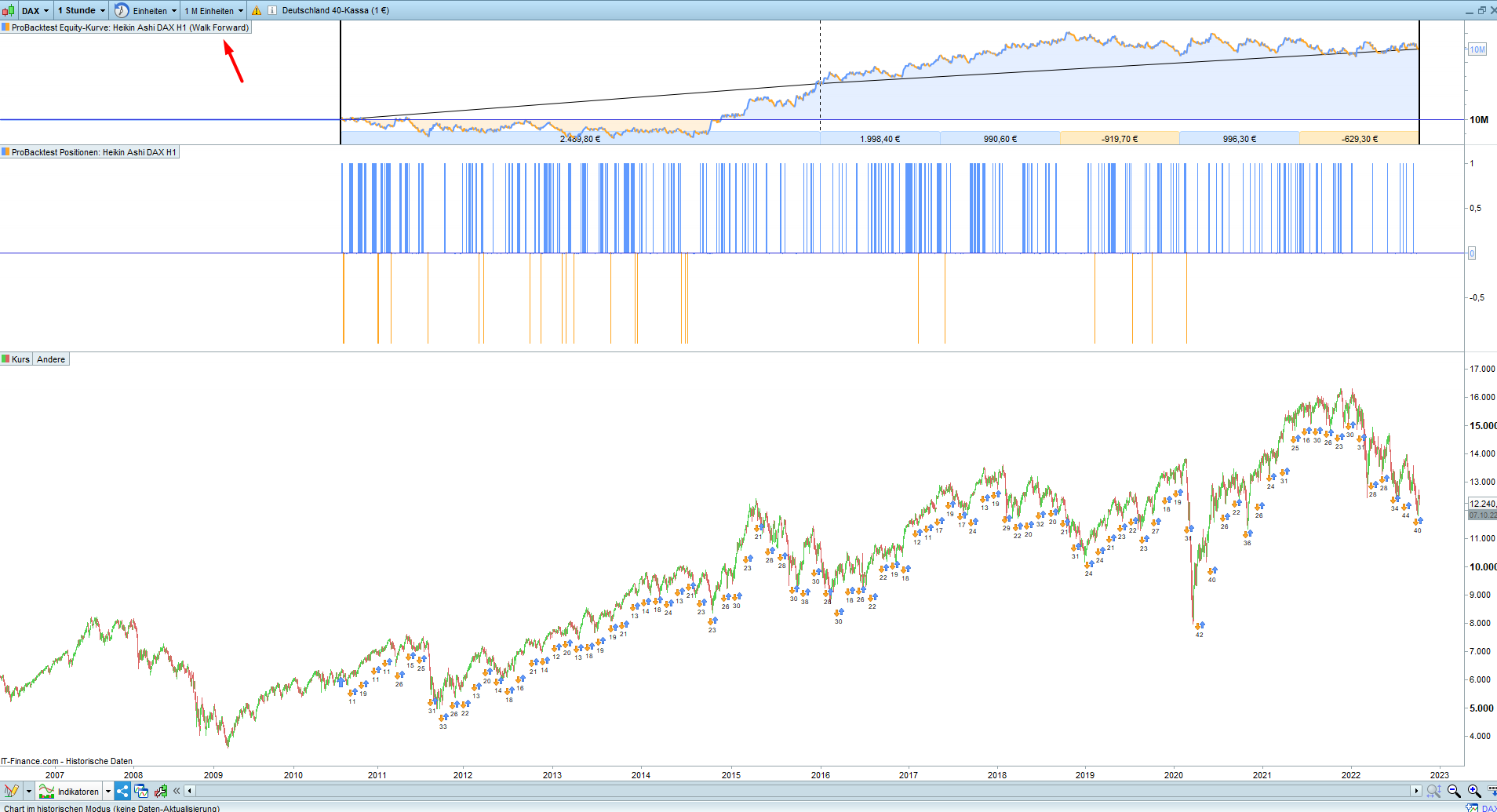Select the 990,60 € walk-forward segment
This screenshot has width=1497, height=812.
pyautogui.click(x=1000, y=139)
